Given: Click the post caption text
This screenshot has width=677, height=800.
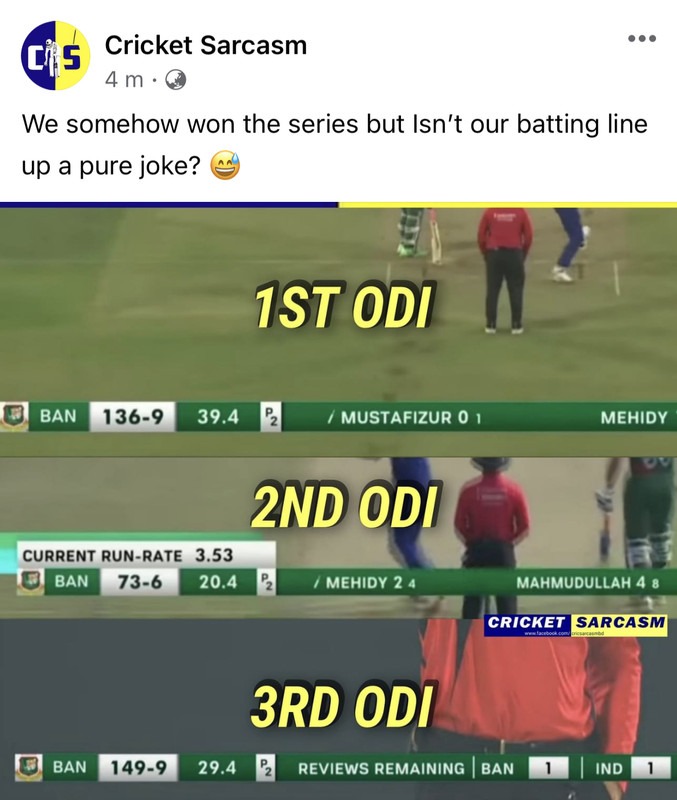Looking at the screenshot, I should click(x=334, y=144).
